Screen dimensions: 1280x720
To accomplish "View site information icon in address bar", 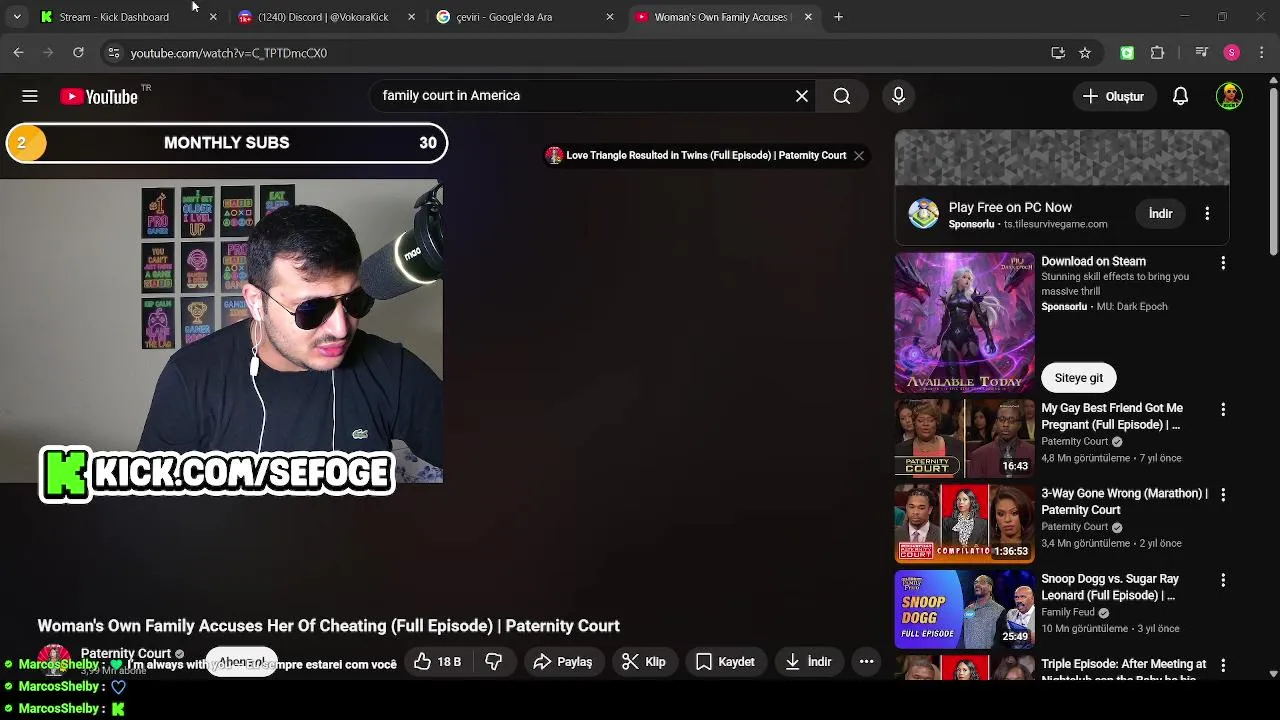I will pyautogui.click(x=114, y=53).
